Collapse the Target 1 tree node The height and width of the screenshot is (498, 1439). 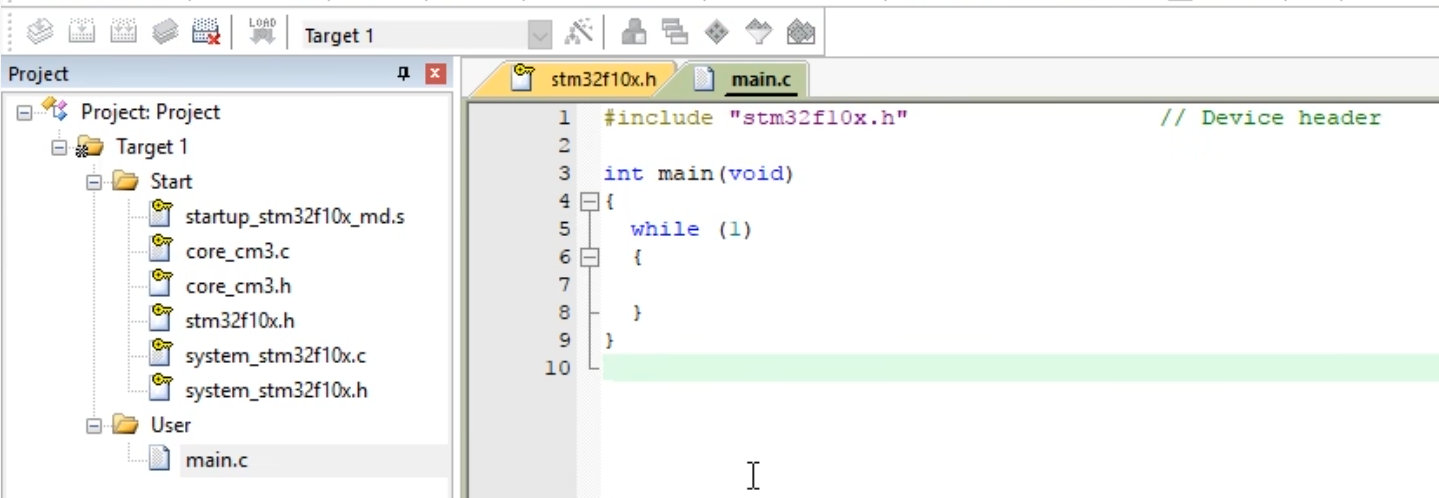(59, 148)
